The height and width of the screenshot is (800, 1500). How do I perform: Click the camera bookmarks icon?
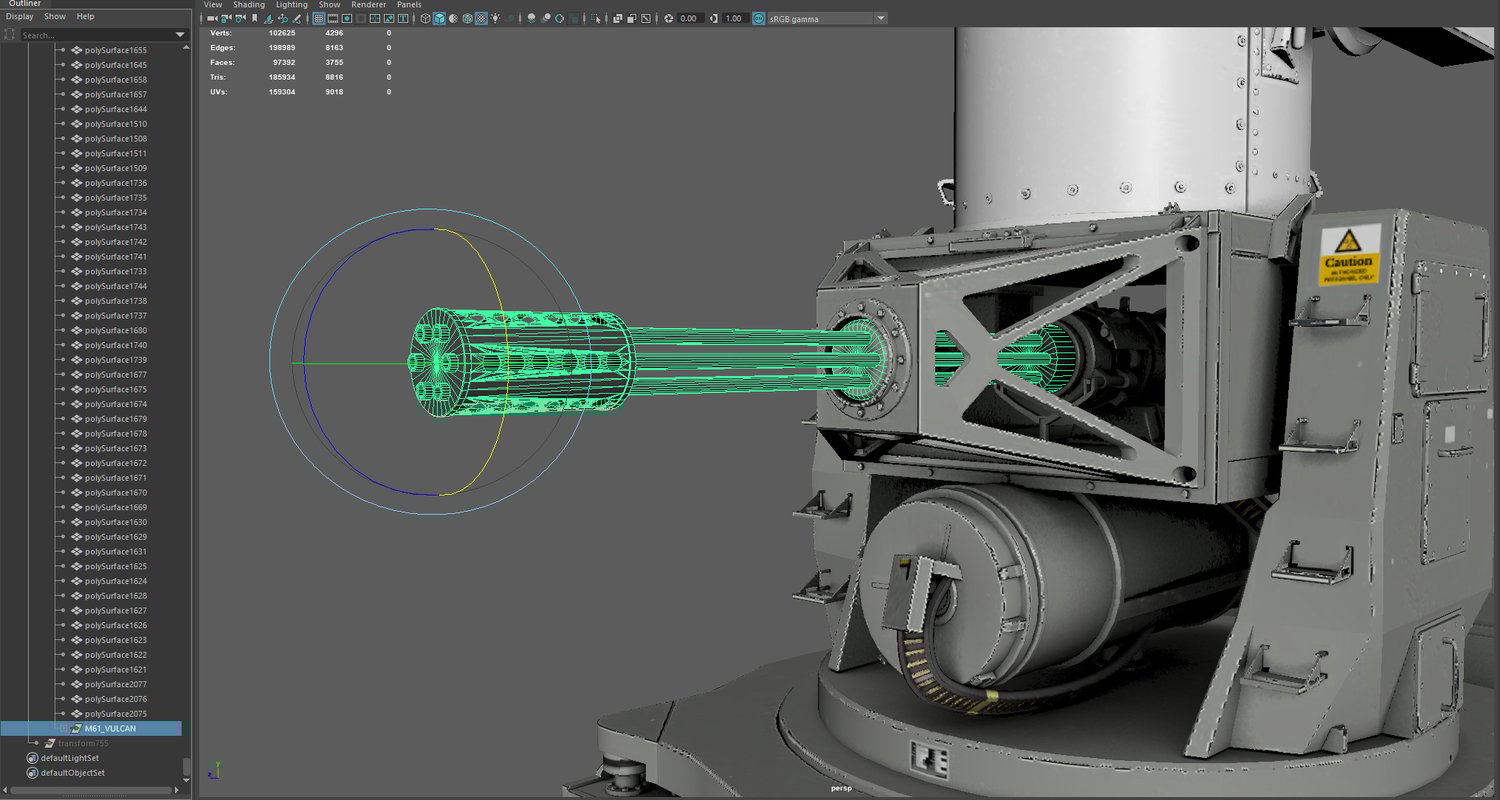(x=255, y=18)
